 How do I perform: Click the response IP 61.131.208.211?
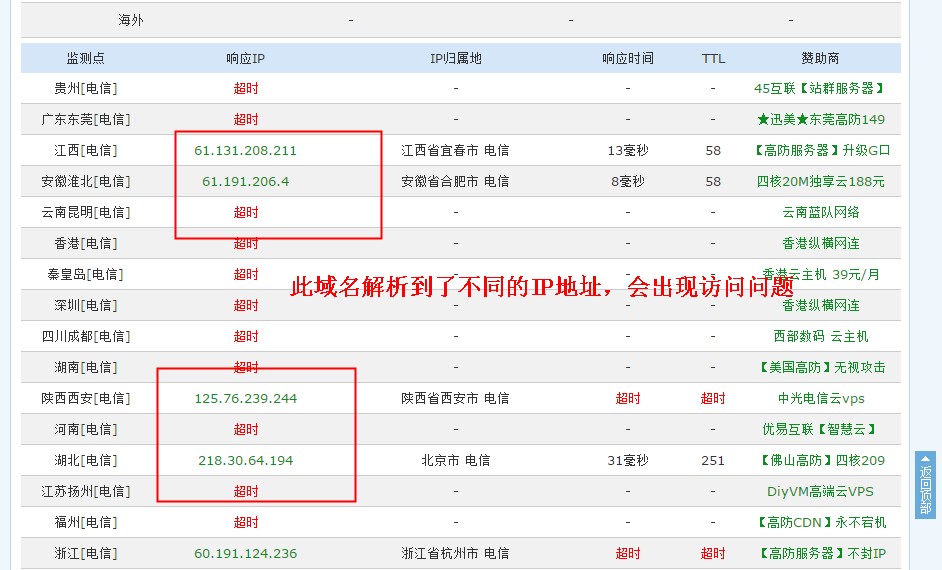coord(245,150)
